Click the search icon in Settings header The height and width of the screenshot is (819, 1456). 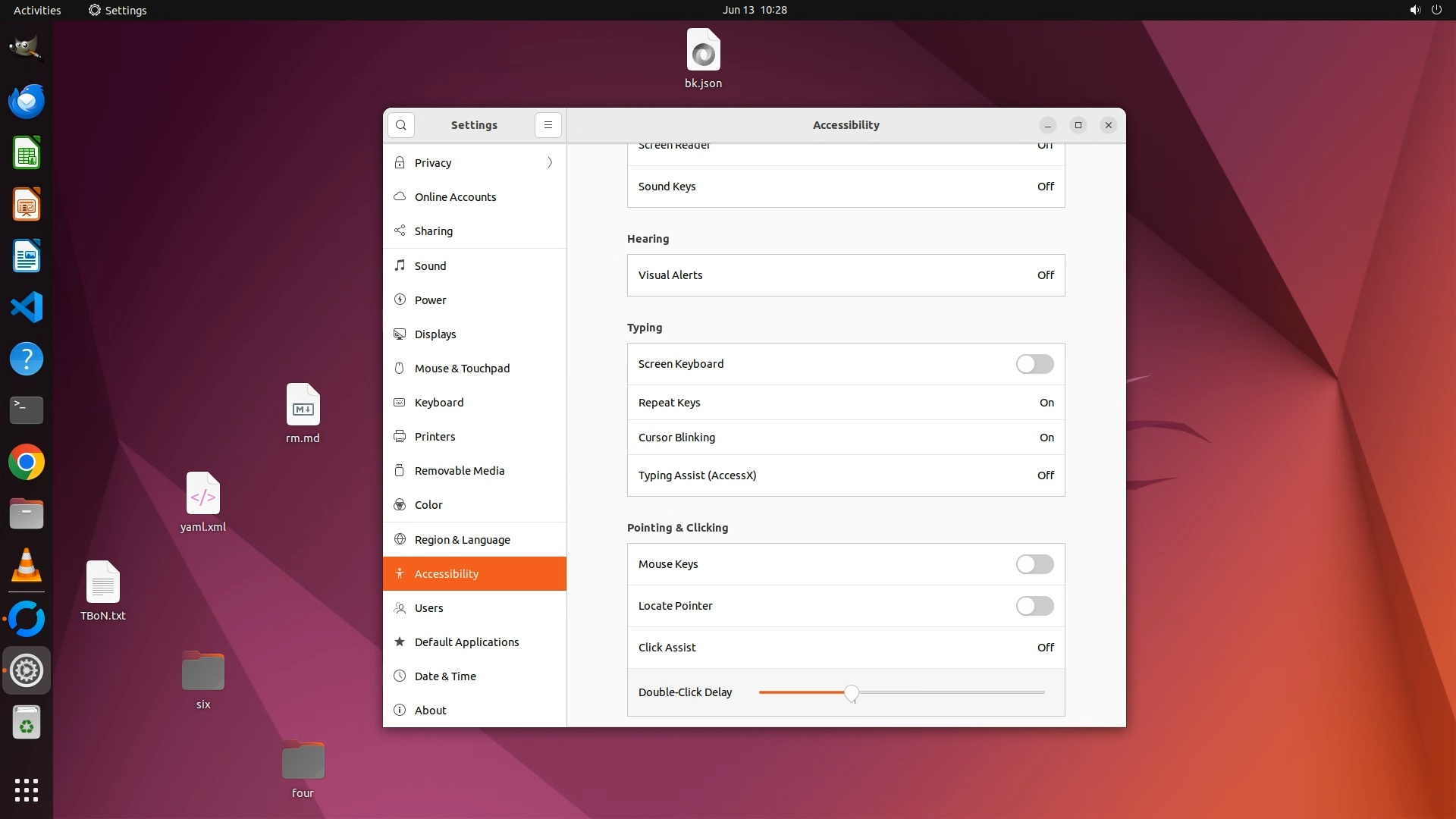(x=401, y=125)
